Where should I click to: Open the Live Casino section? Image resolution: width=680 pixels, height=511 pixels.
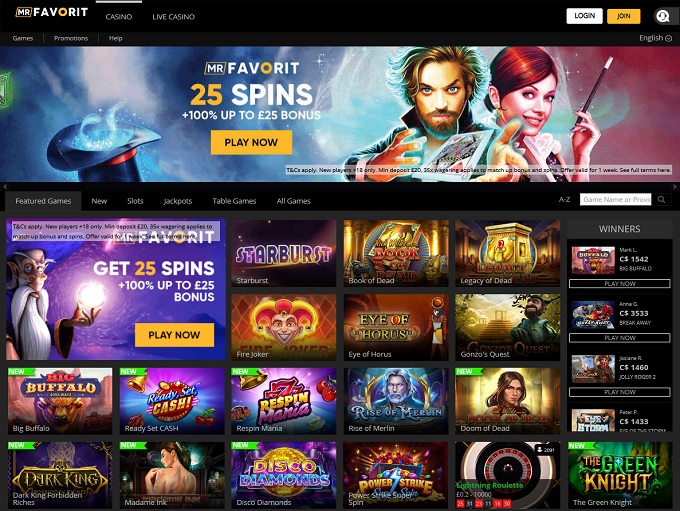tap(173, 16)
